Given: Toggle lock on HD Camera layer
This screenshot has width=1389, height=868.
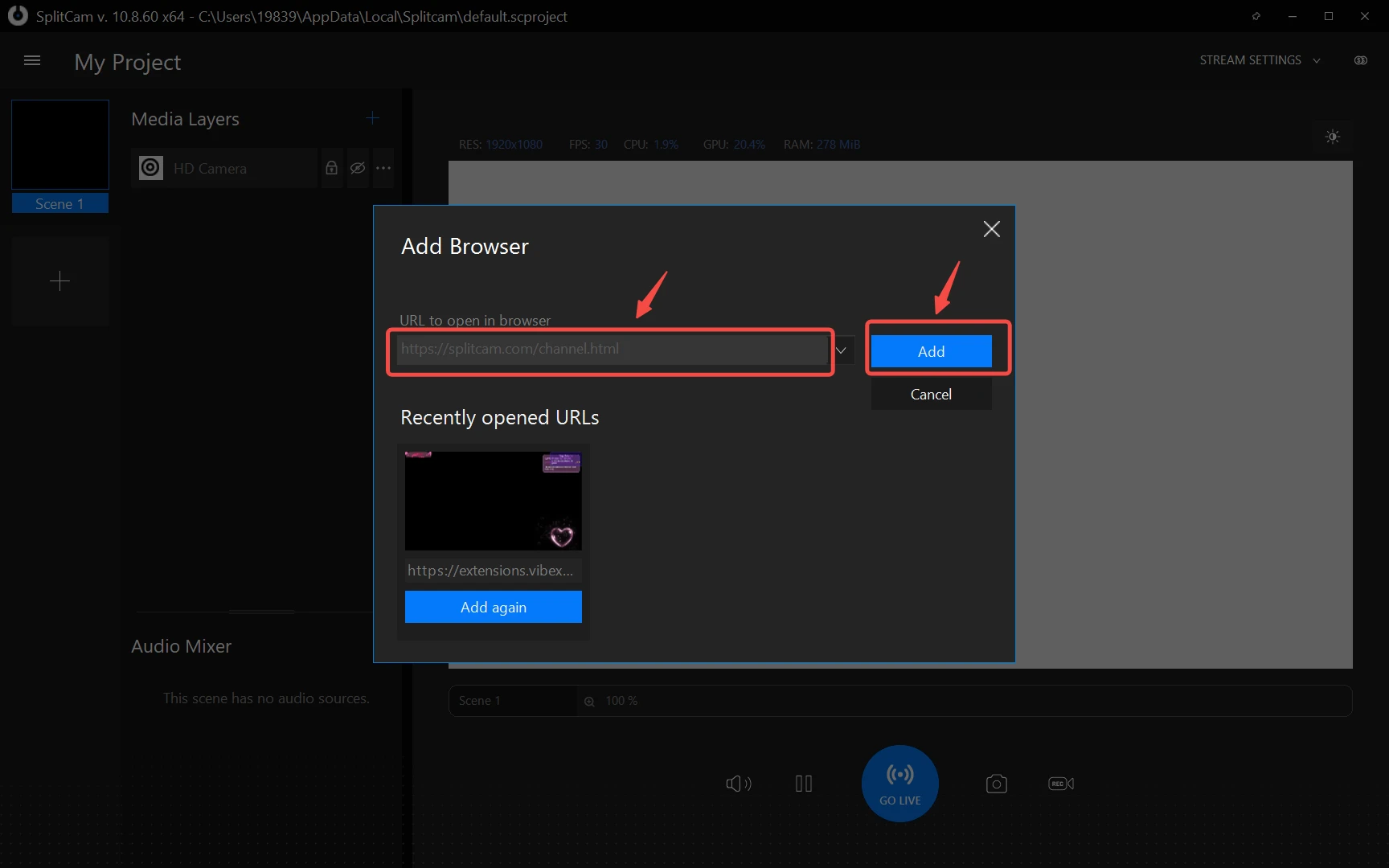Looking at the screenshot, I should point(331,168).
